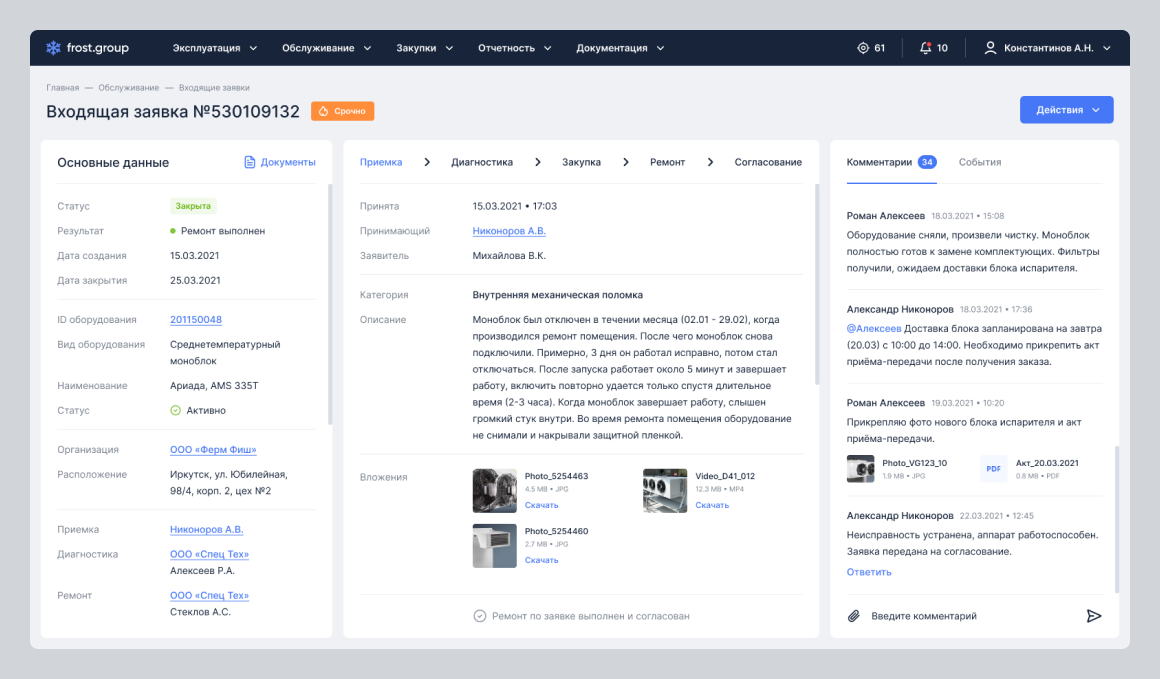
Task: Open Никоноров А.В. link in Принимающий row
Action: [x=509, y=231]
